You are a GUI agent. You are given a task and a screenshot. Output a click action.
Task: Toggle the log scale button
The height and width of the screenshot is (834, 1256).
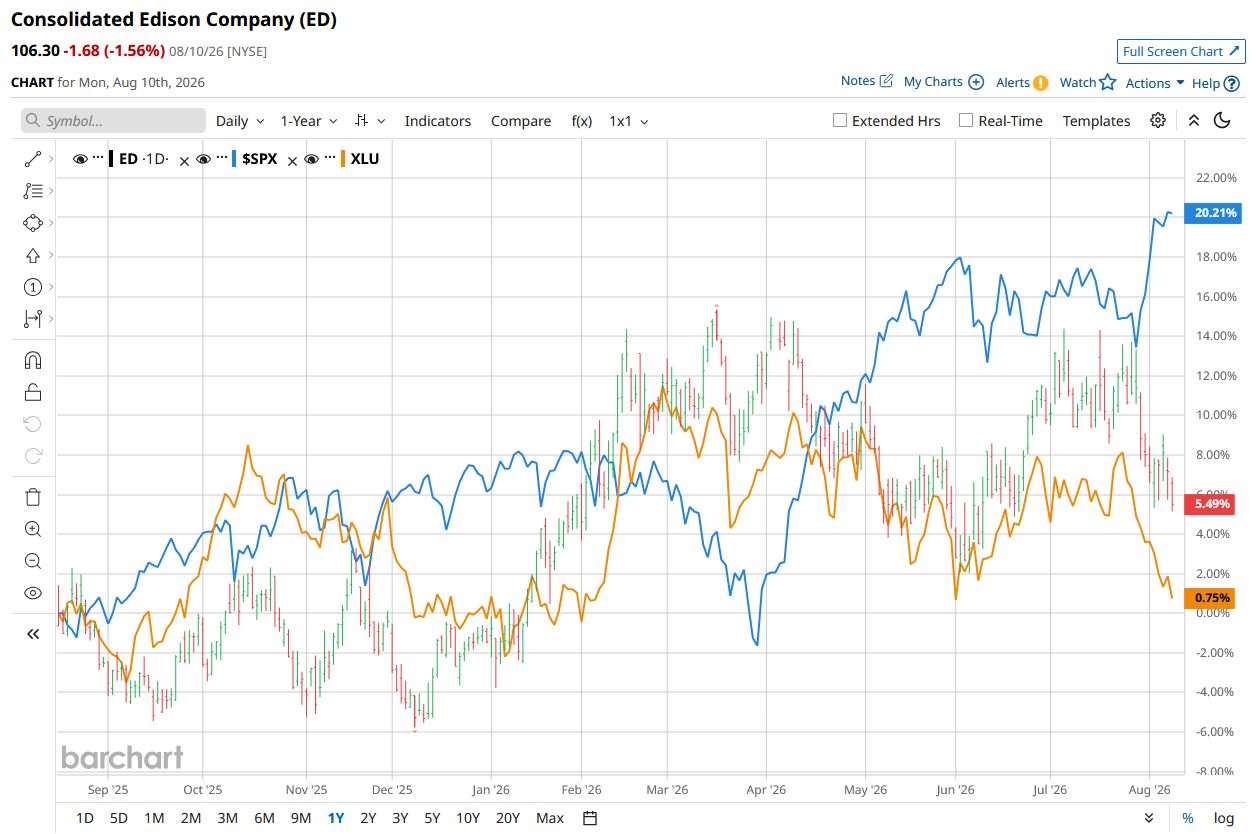(1224, 818)
